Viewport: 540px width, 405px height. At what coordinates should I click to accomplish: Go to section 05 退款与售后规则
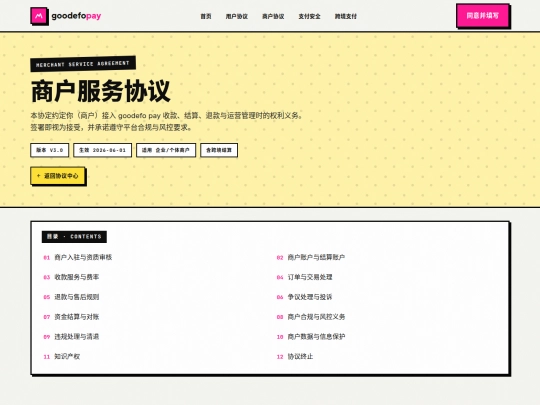click(x=71, y=297)
